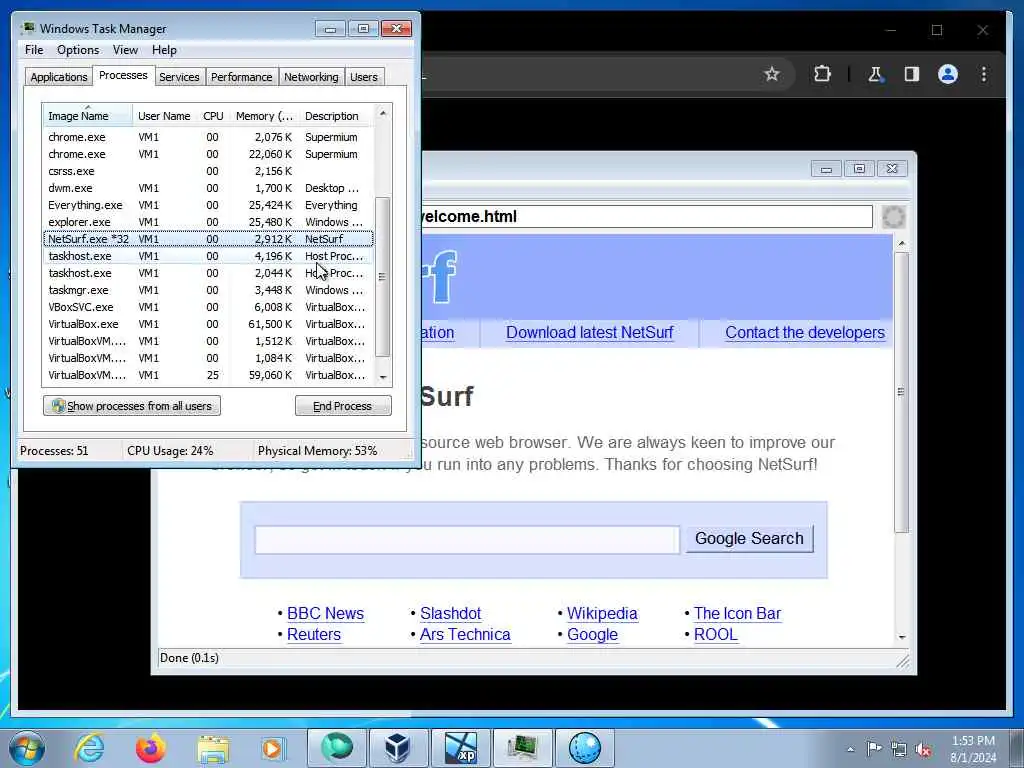This screenshot has height=768, width=1024.
Task: Click the End Process button
Action: [x=343, y=406]
